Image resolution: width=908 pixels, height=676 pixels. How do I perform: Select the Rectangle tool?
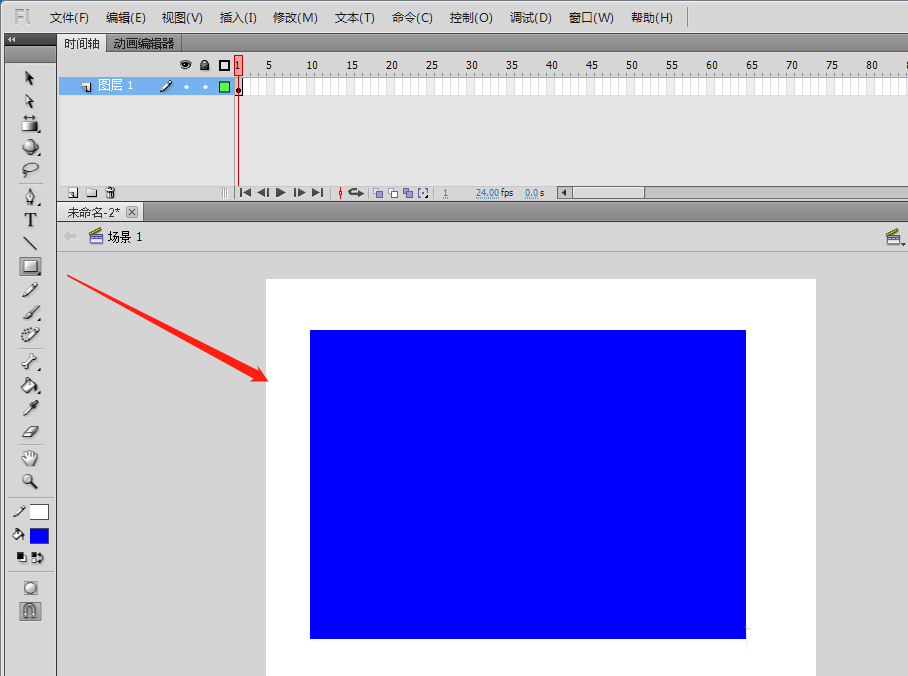tap(30, 266)
